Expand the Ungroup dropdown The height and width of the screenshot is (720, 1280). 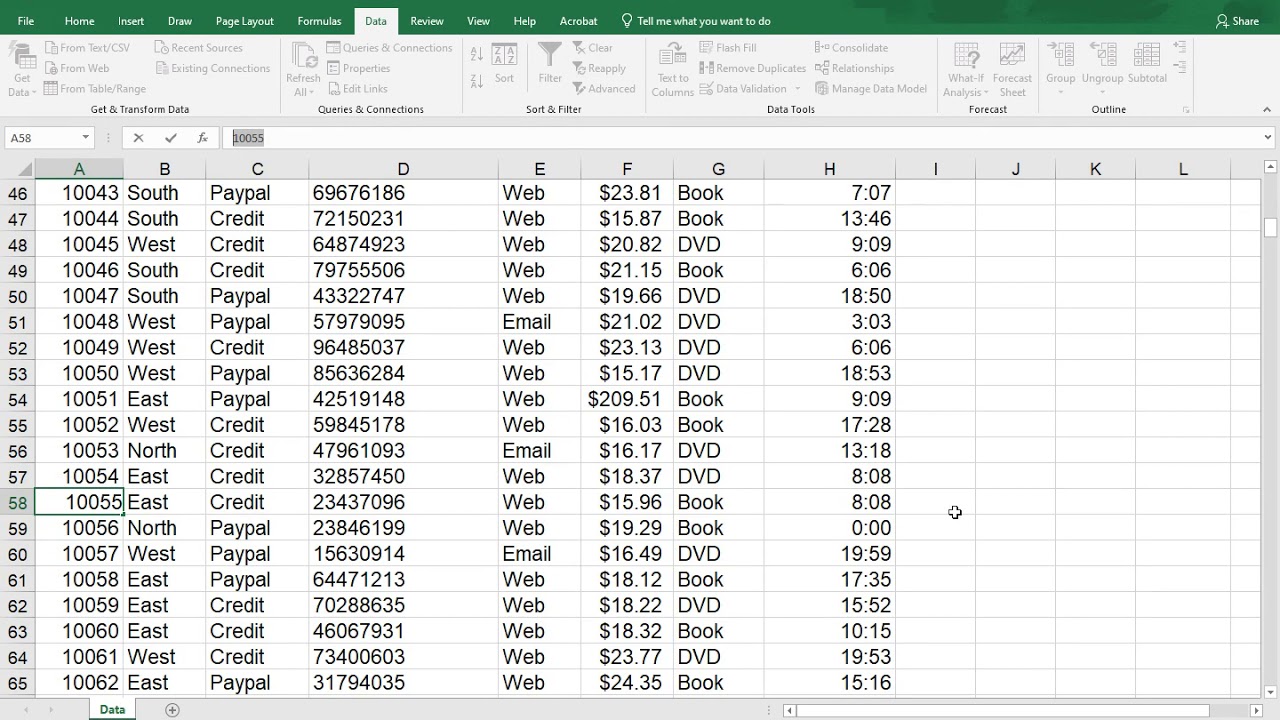[x=1102, y=93]
